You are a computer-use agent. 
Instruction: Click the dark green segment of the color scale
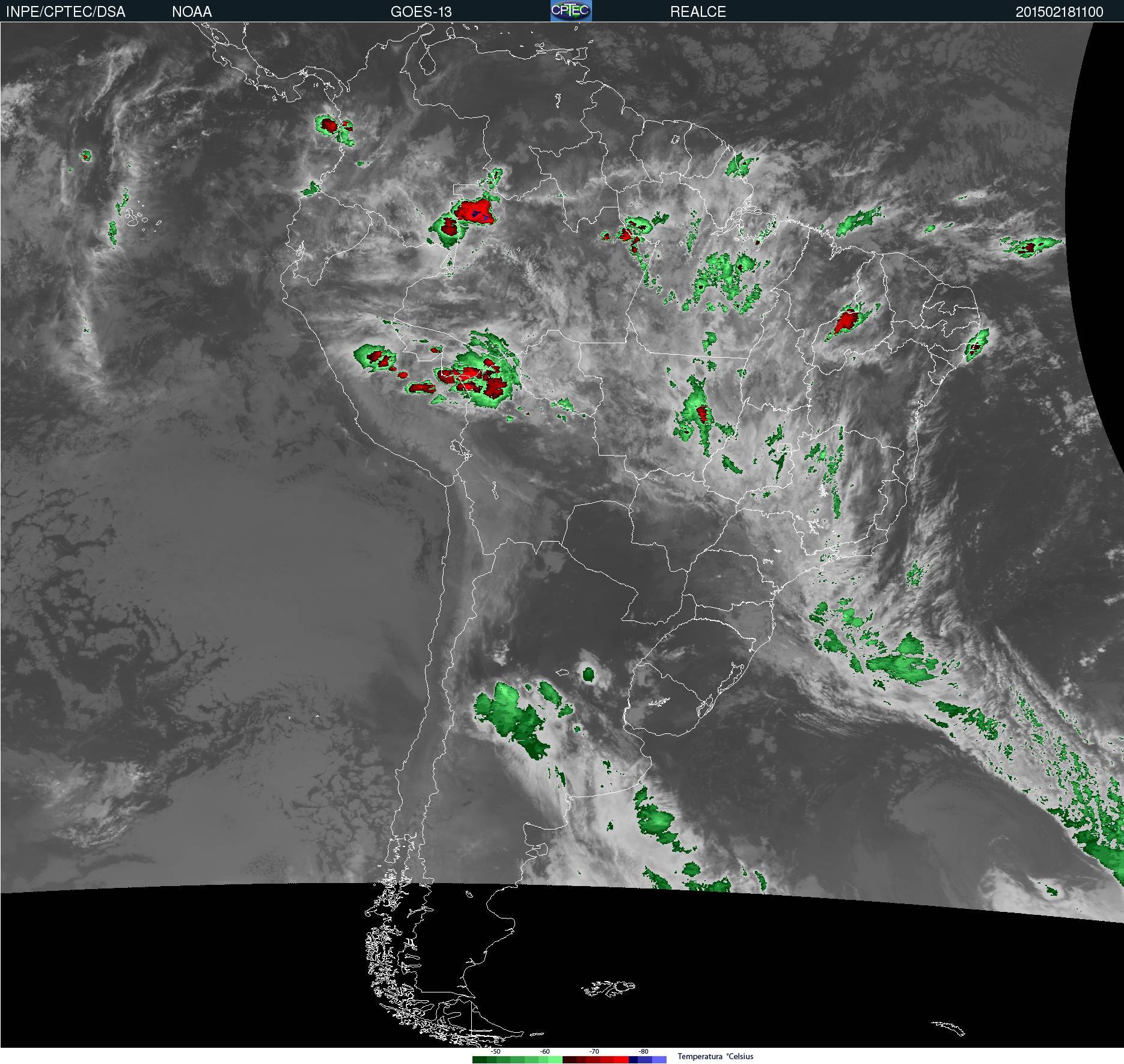480,1060
